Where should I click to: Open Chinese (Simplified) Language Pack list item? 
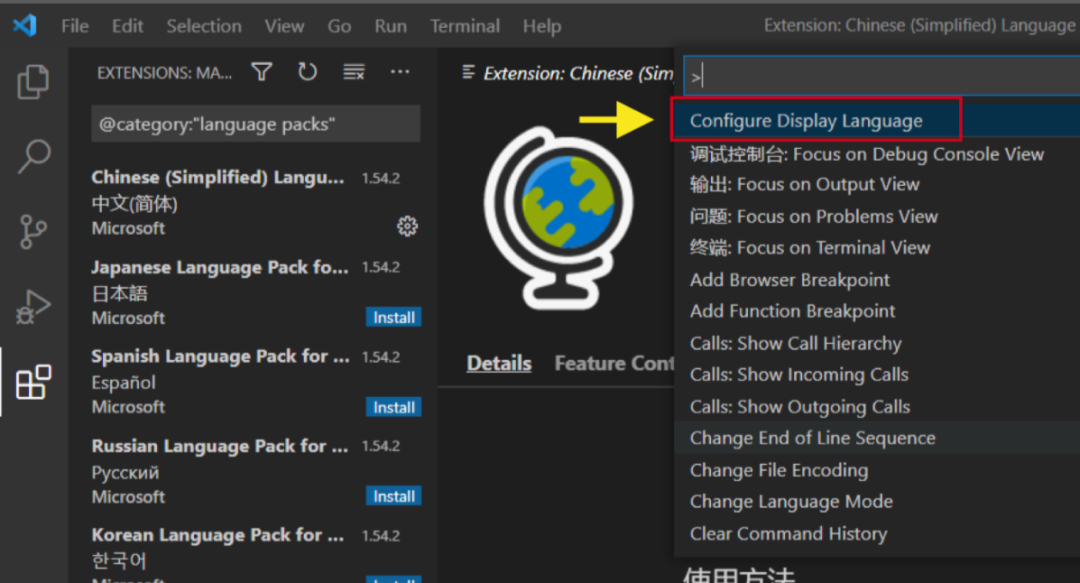pos(255,202)
